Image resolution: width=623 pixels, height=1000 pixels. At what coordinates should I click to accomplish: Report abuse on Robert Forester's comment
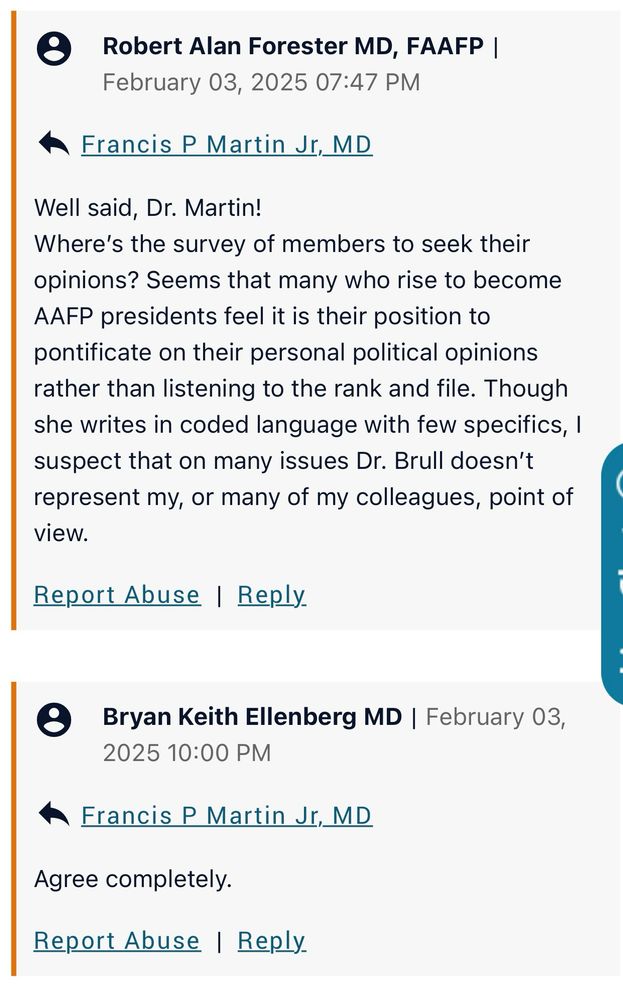point(117,595)
